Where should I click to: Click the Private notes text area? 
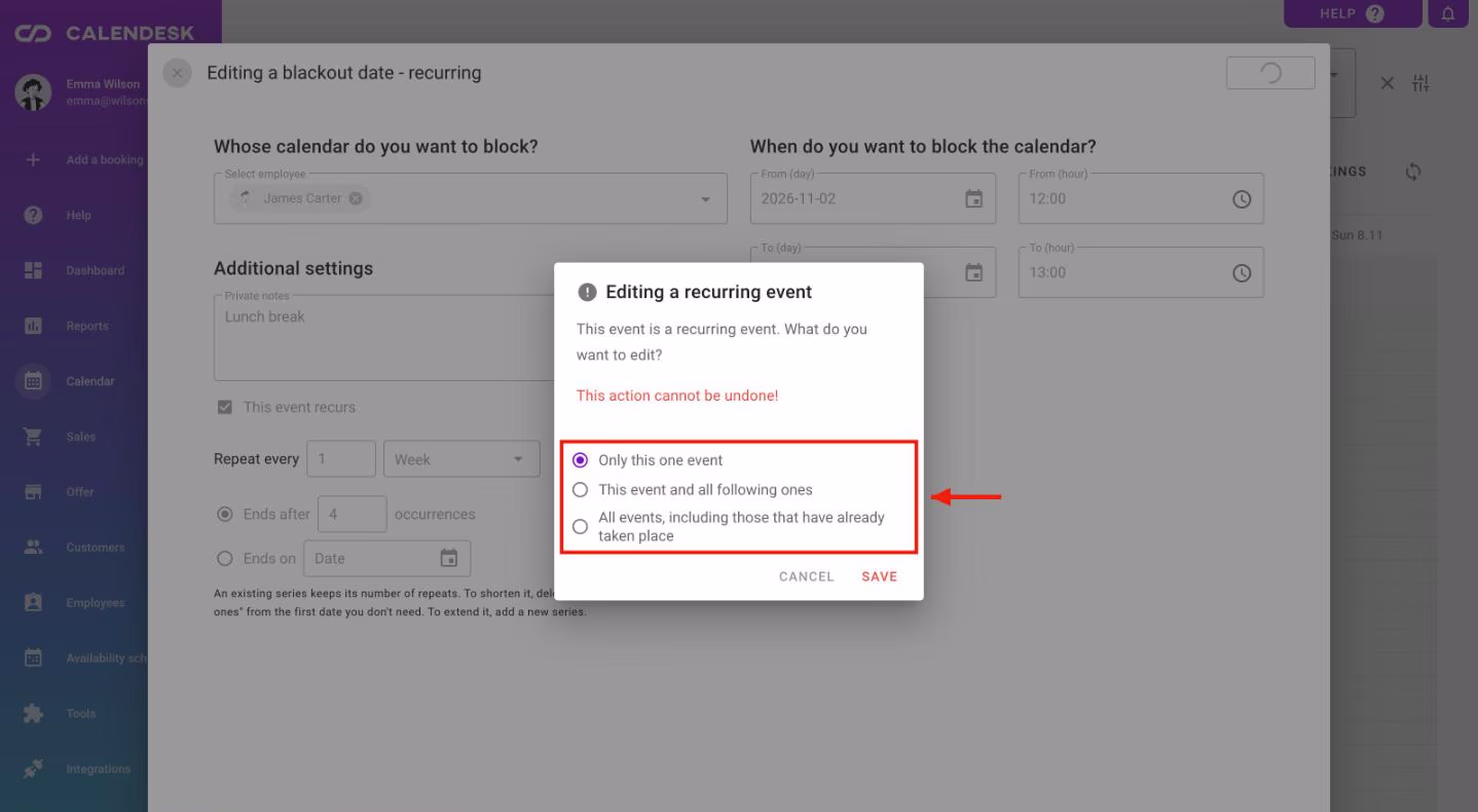pyautogui.click(x=385, y=338)
